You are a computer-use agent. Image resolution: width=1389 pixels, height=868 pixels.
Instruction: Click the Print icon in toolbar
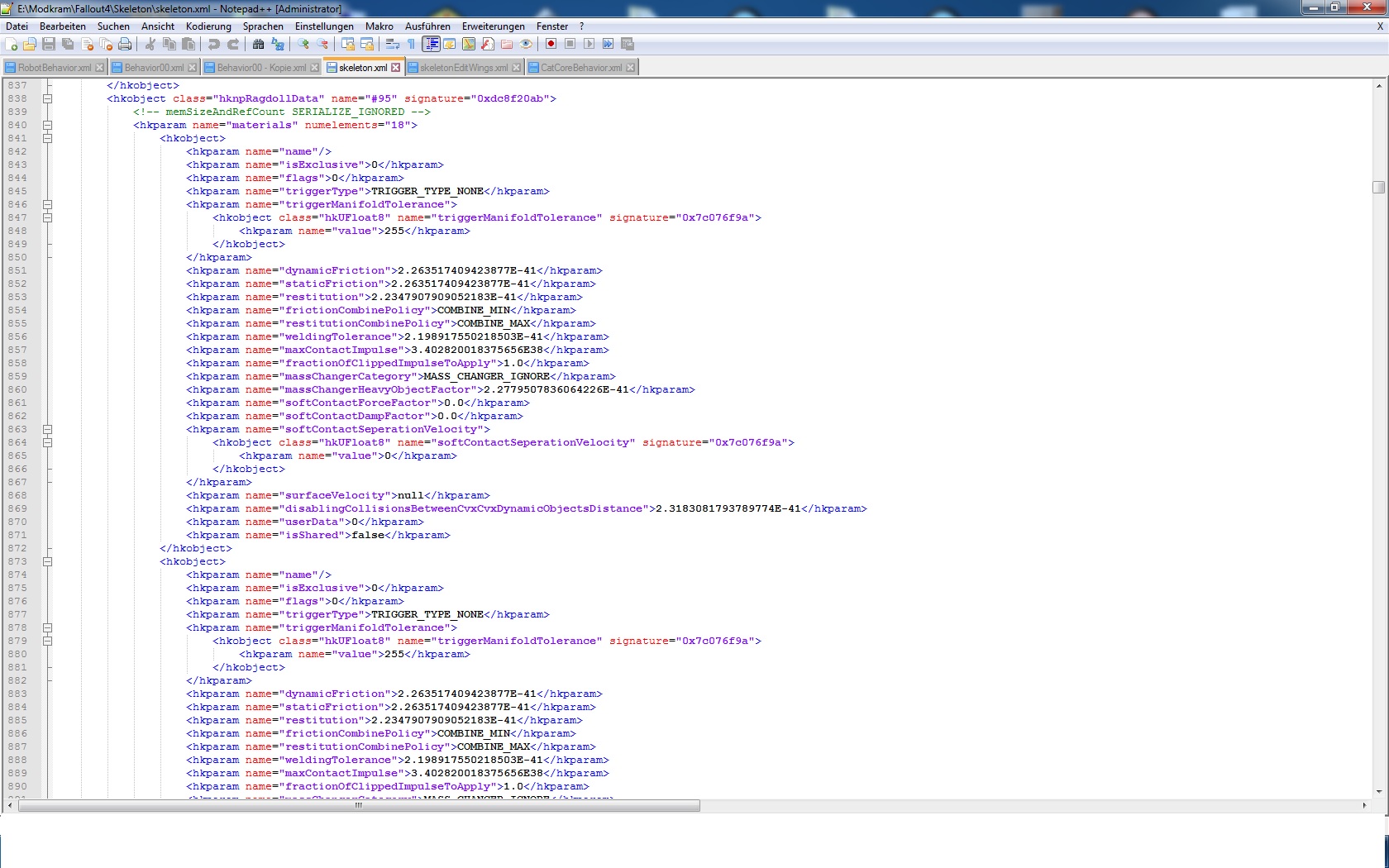(125, 44)
